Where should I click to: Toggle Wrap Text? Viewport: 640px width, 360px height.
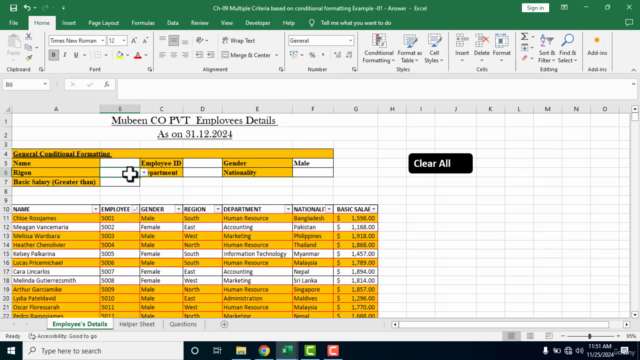(x=239, y=40)
